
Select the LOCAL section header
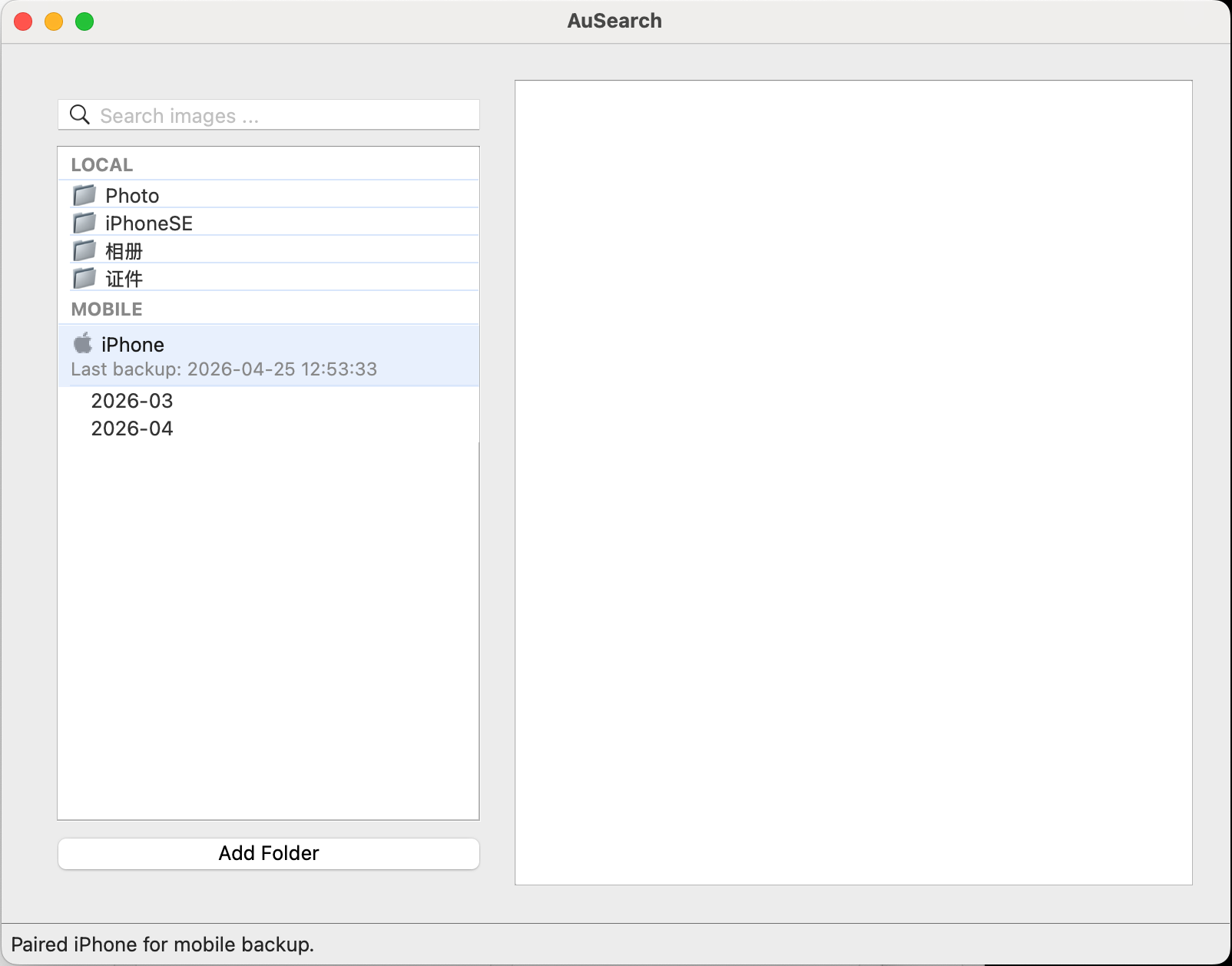point(101,164)
